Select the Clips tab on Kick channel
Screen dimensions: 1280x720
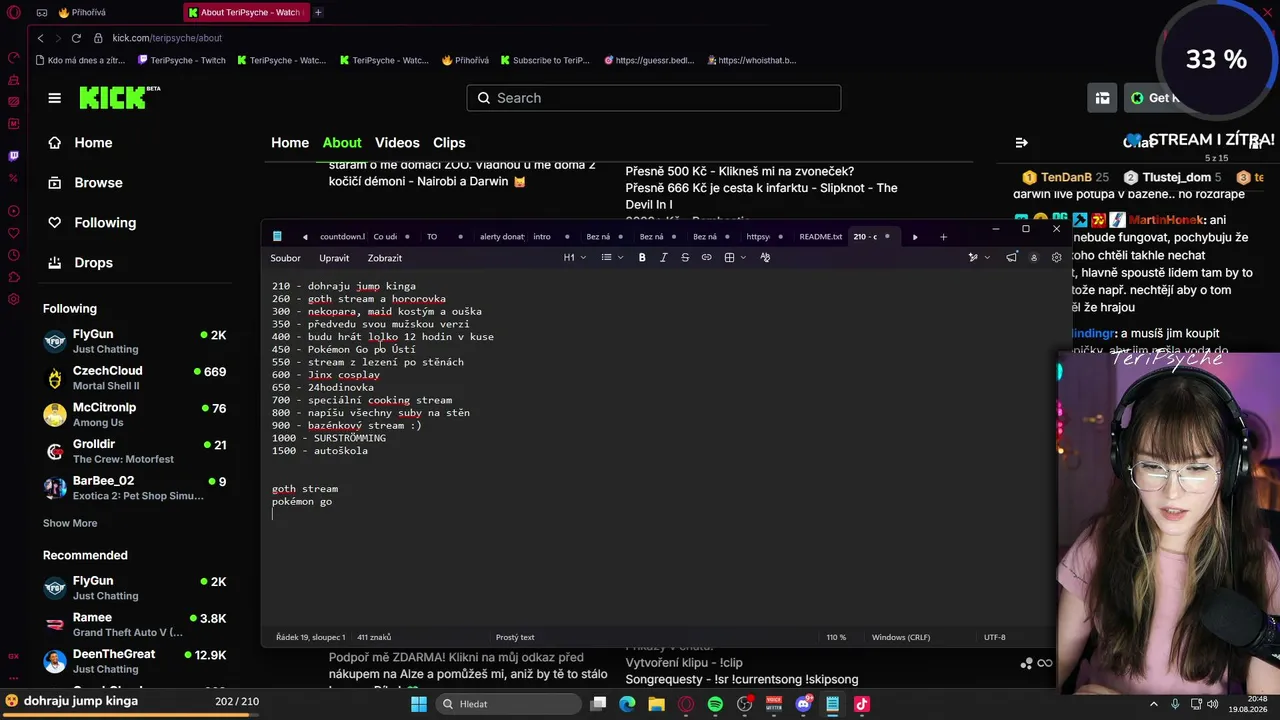(449, 143)
